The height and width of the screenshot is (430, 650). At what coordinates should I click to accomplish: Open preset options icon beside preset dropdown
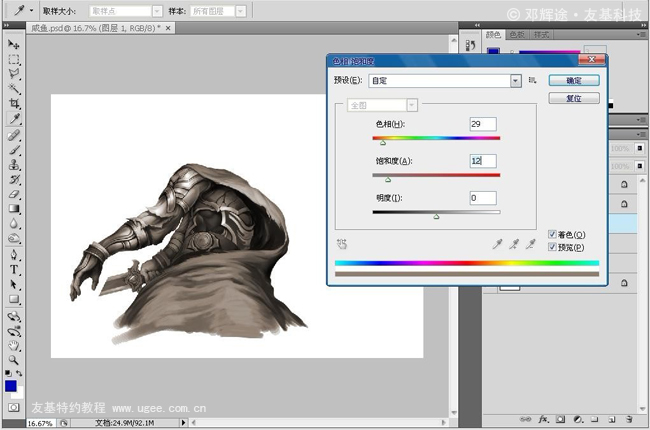point(532,80)
